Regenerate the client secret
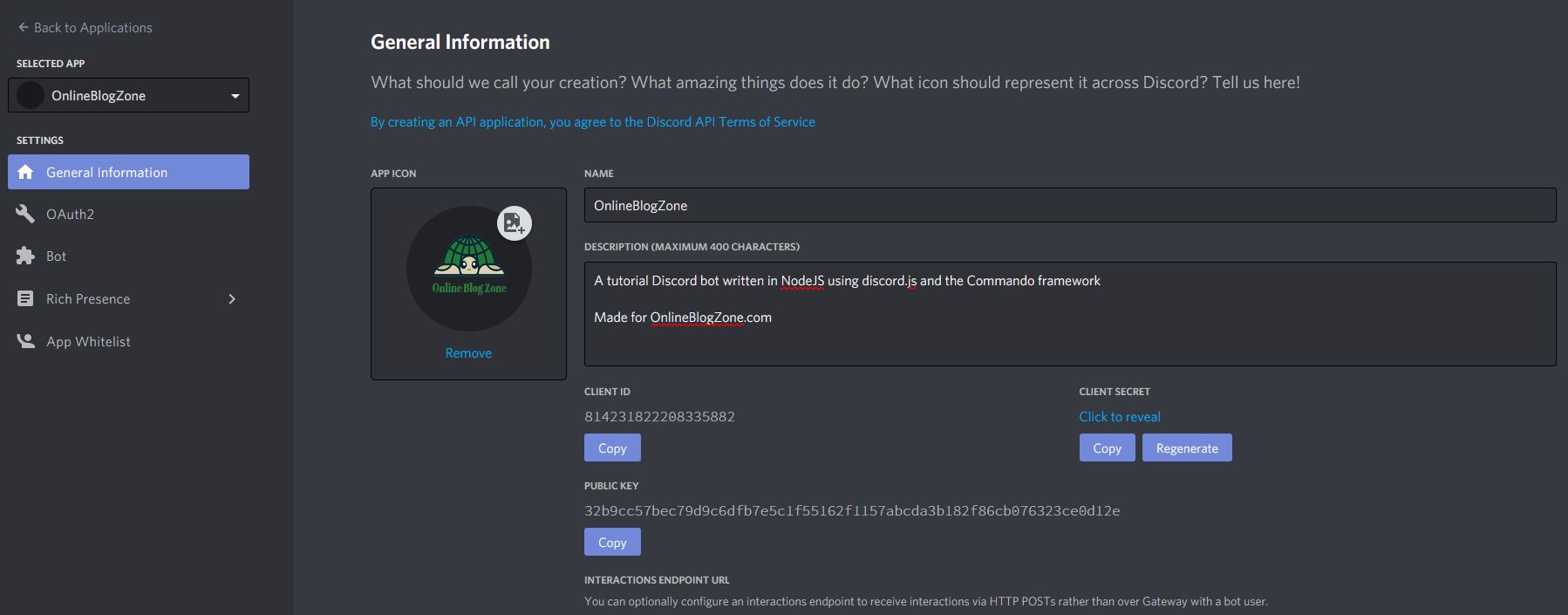The image size is (1568, 615). (1187, 448)
